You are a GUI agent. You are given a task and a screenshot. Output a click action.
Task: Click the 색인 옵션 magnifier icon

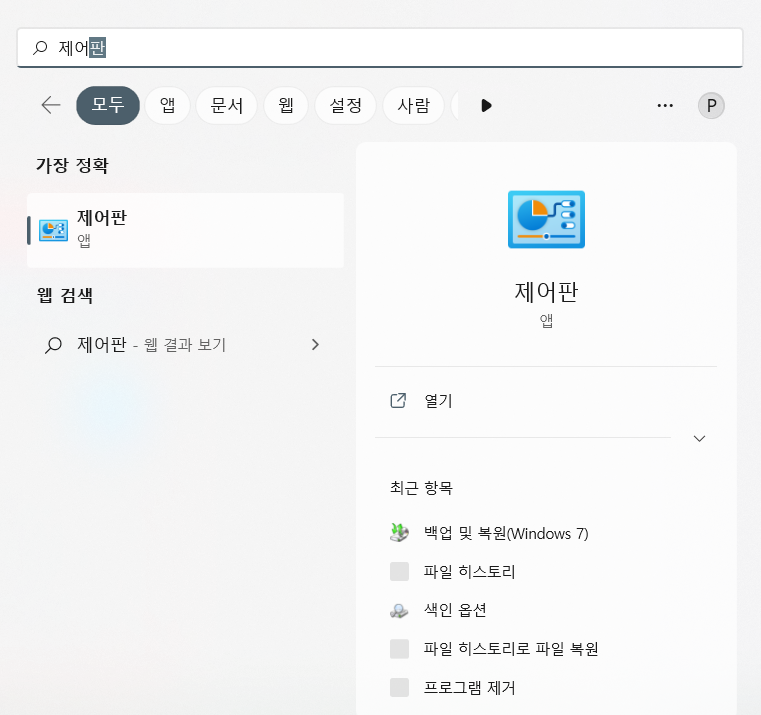click(x=399, y=610)
